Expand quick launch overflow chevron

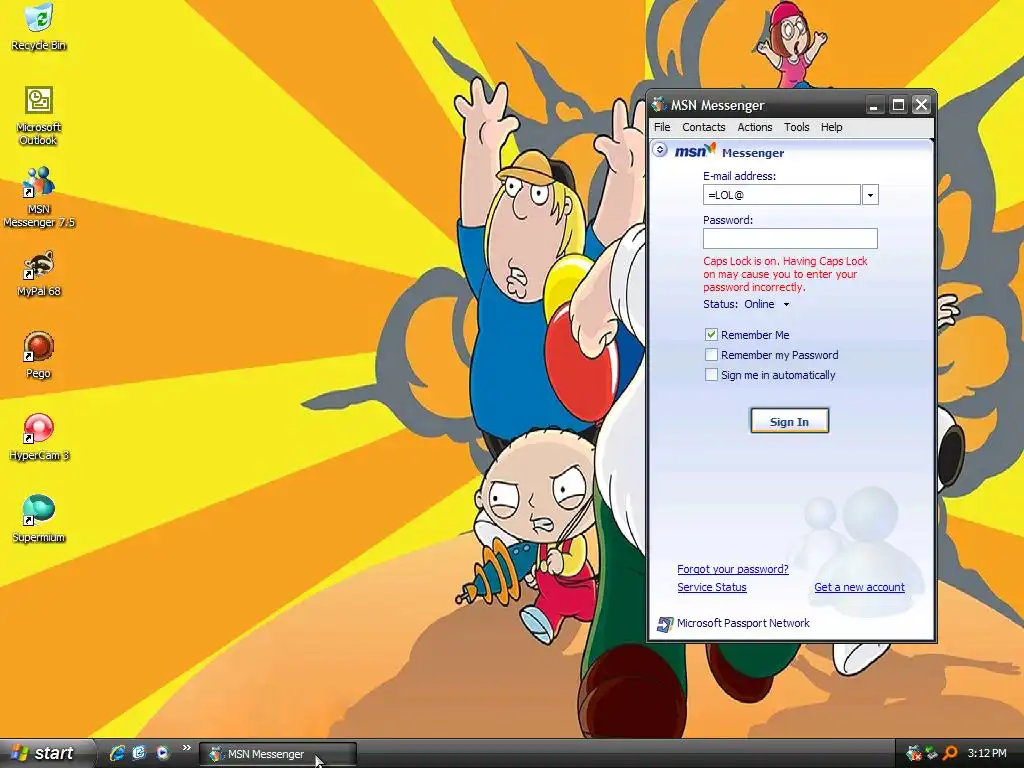point(187,748)
